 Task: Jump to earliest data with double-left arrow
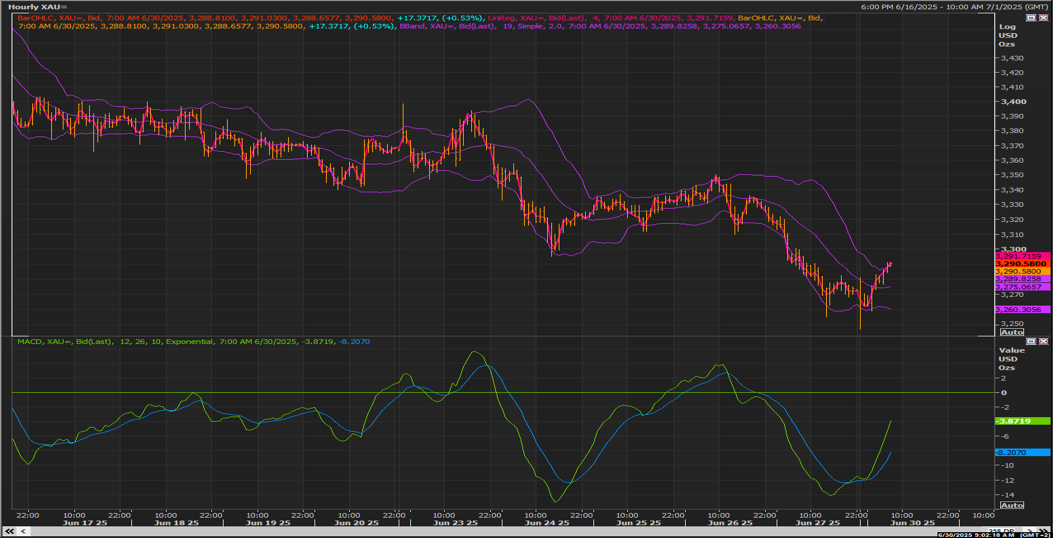point(9,531)
